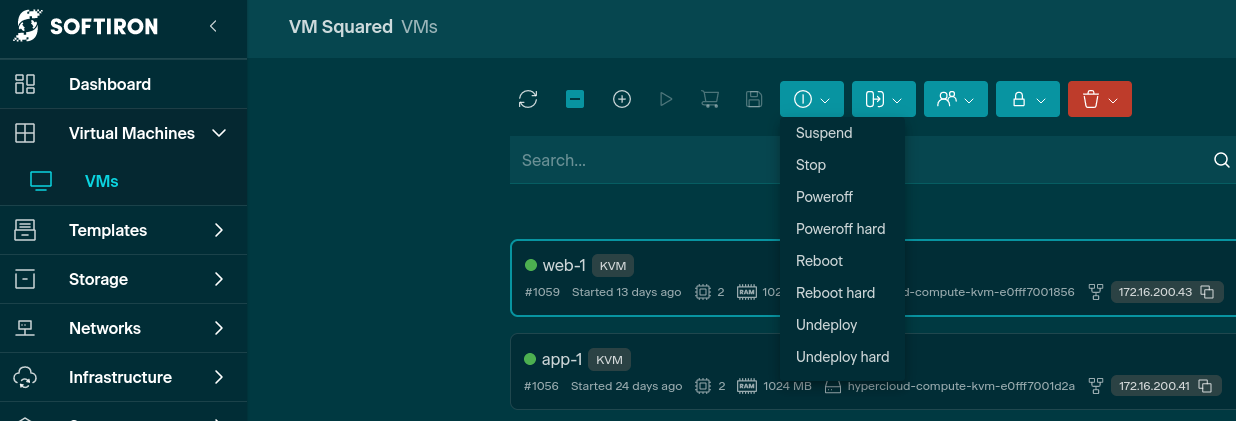The width and height of the screenshot is (1236, 421).
Task: Click the search magnifier icon
Action: tap(1221, 160)
